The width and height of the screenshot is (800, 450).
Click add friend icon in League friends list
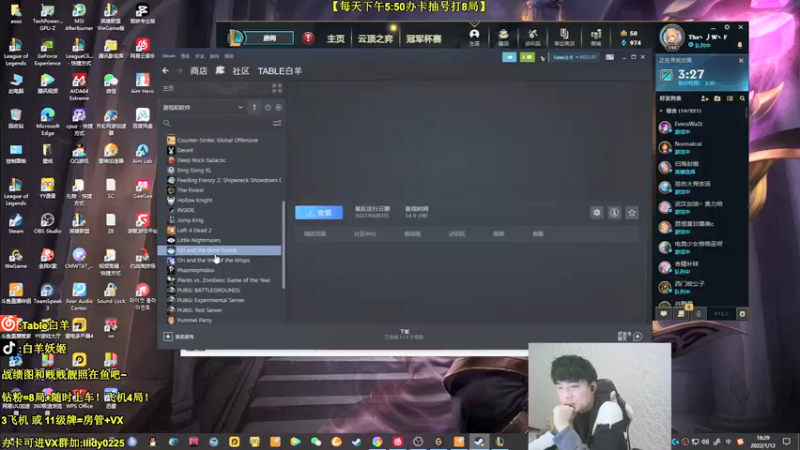705,98
